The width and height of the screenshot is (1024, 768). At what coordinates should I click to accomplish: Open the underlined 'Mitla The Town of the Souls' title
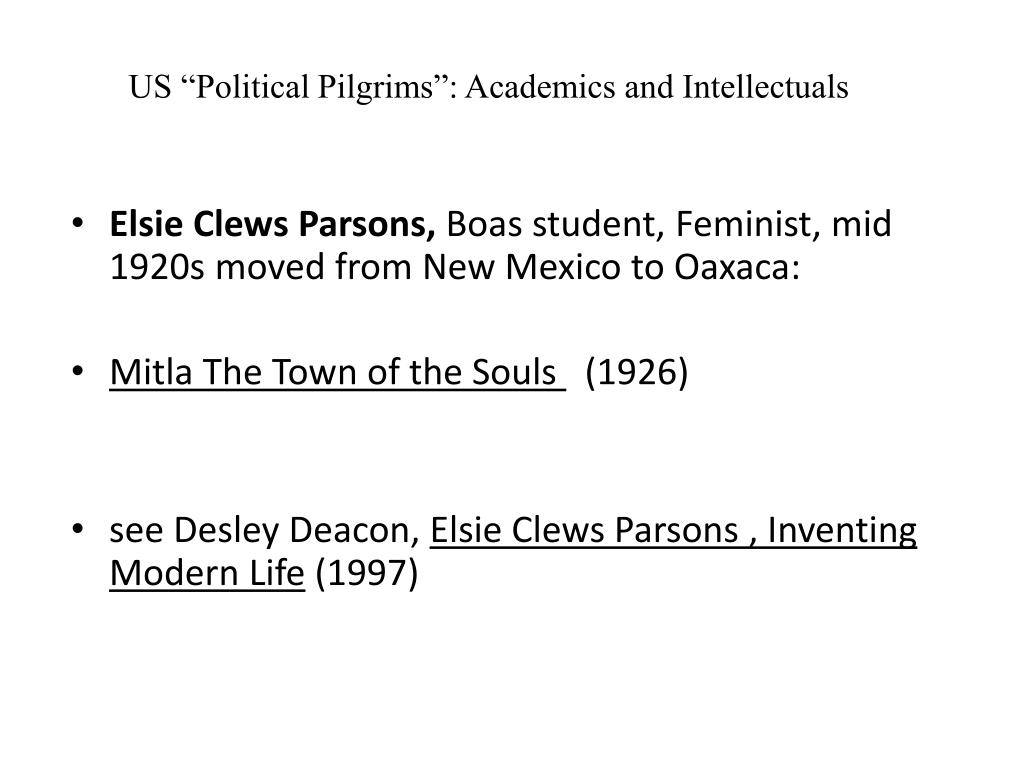pos(337,372)
